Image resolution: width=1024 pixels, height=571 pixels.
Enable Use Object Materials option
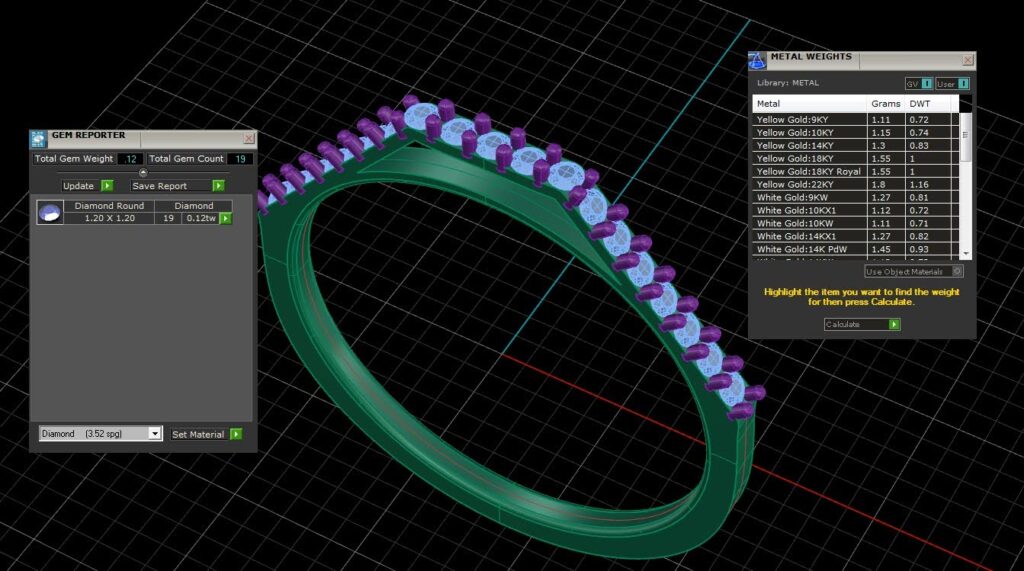pos(913,271)
